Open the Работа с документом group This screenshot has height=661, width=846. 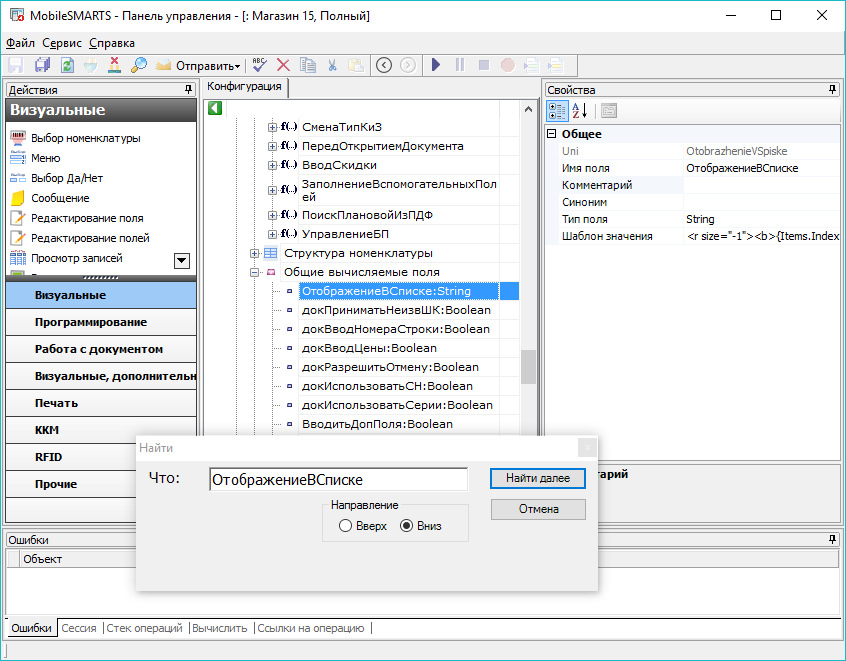click(101, 349)
